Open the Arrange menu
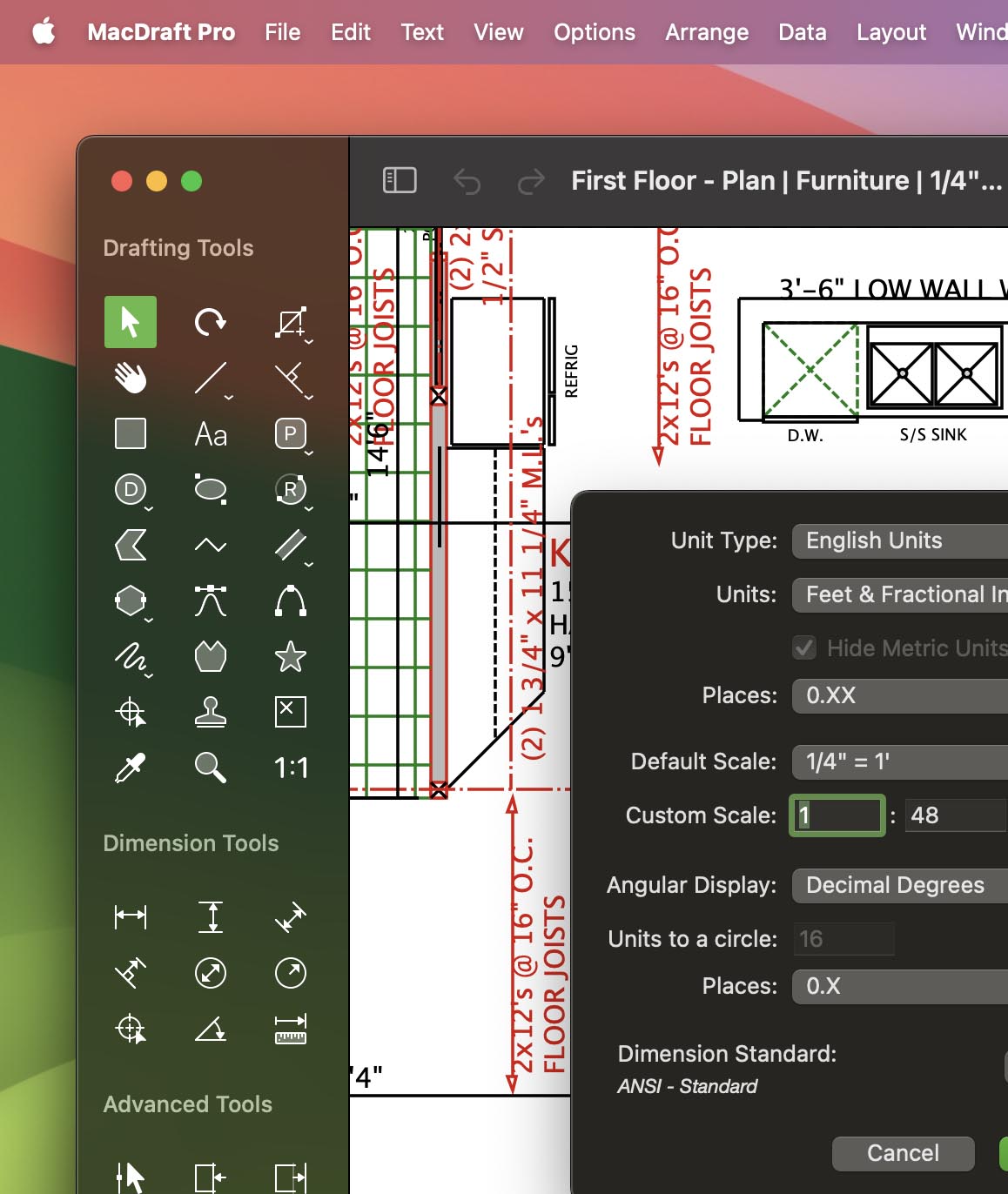The image size is (1008, 1194). pyautogui.click(x=707, y=32)
